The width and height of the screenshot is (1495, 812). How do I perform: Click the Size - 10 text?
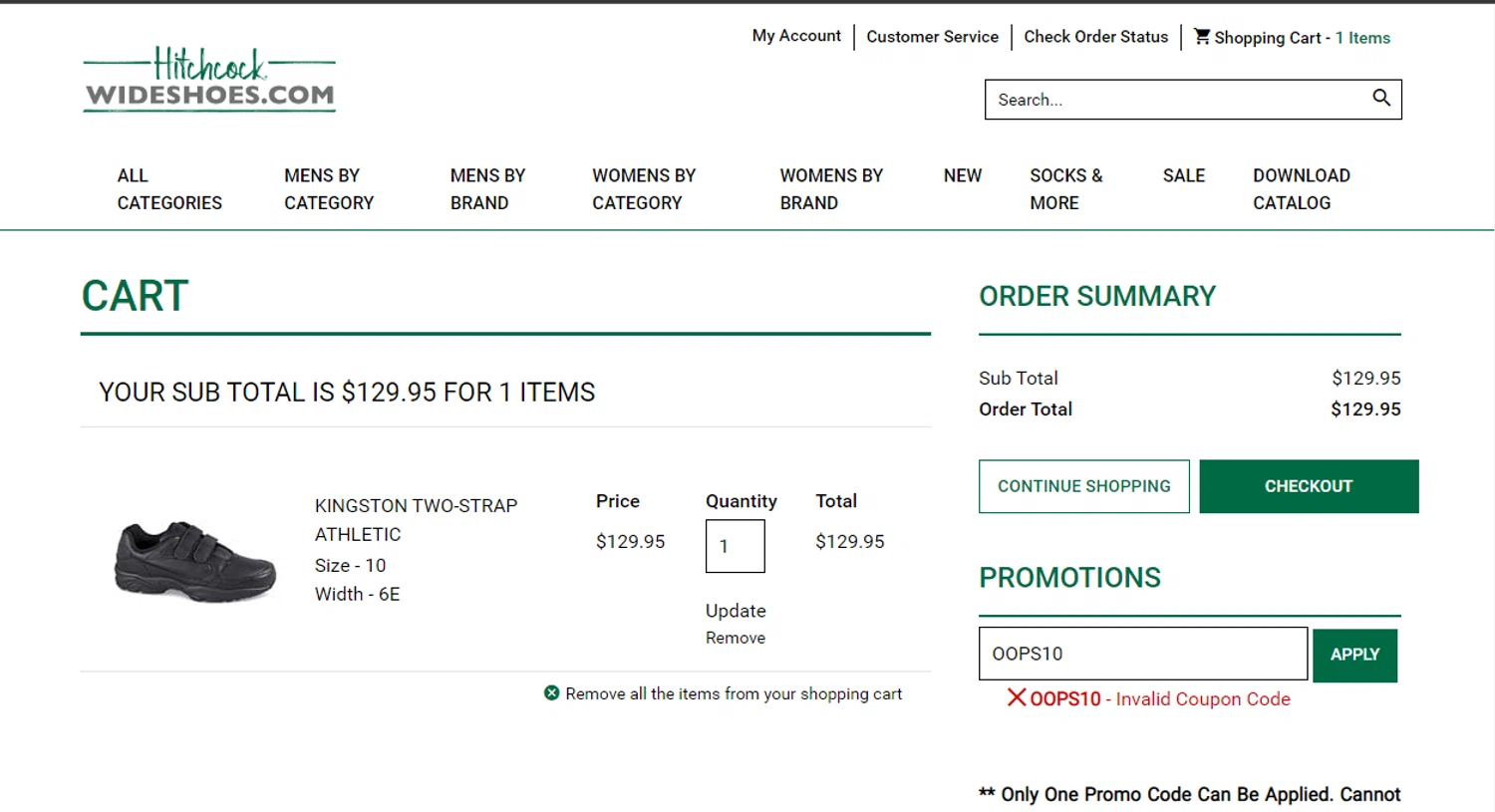350,566
